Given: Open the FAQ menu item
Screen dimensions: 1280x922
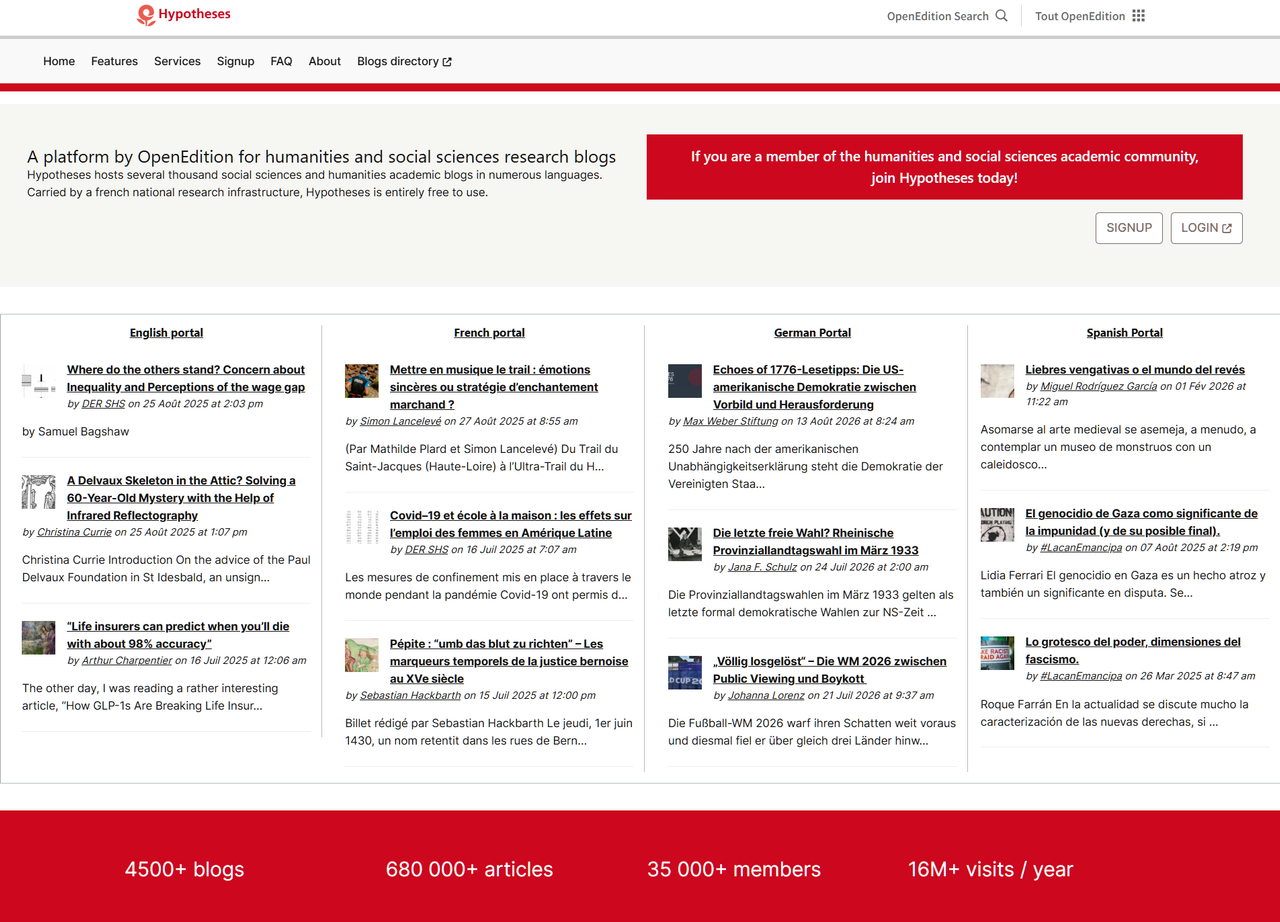Looking at the screenshot, I should pos(281,62).
